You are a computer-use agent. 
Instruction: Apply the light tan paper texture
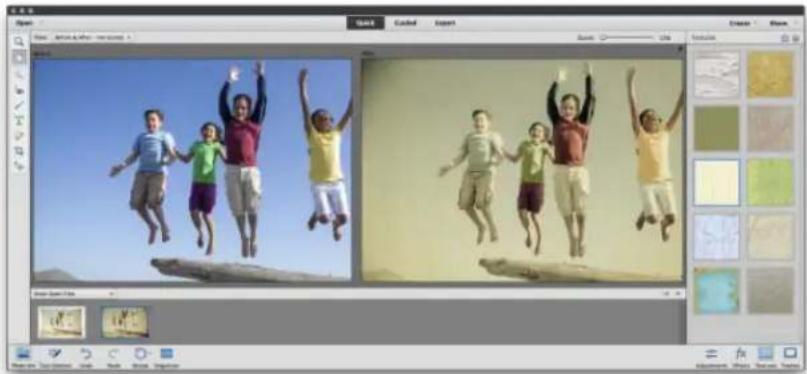point(770,237)
